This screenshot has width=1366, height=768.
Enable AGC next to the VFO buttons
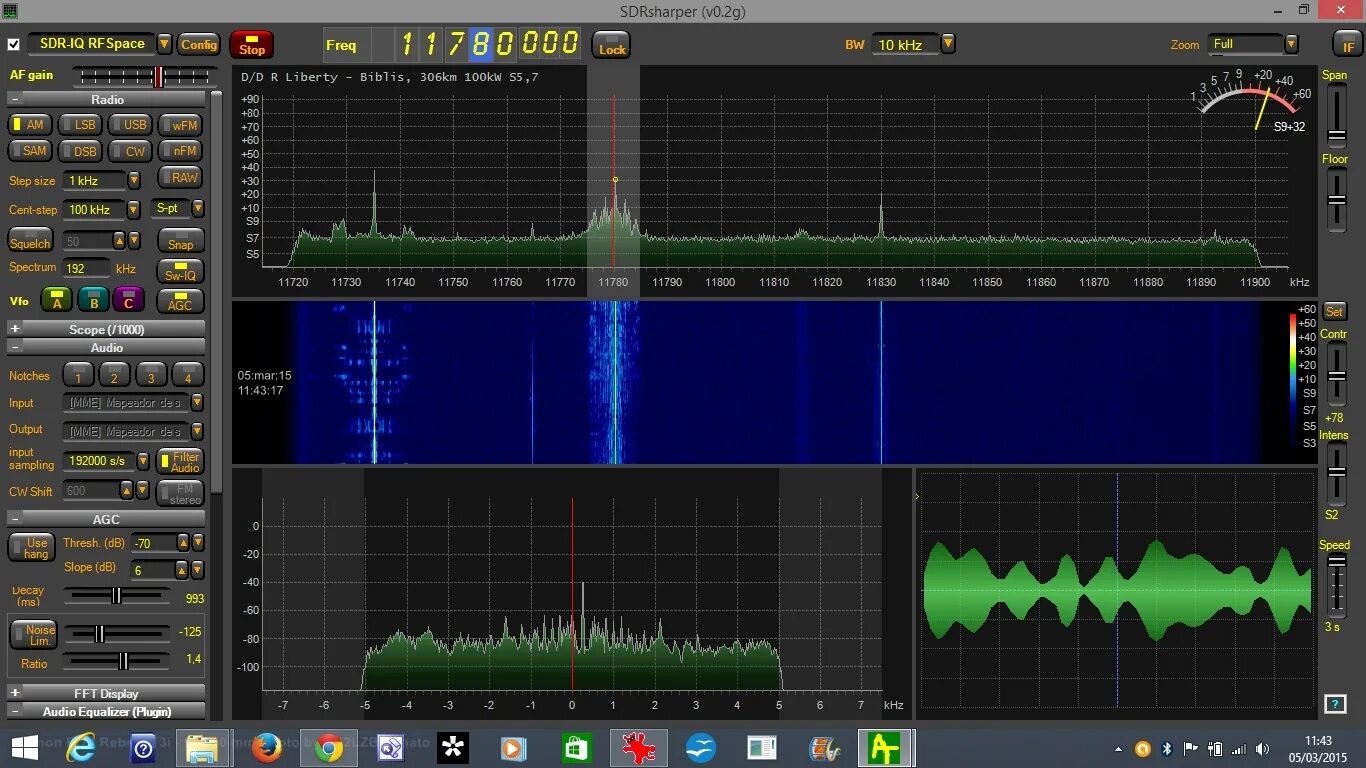click(x=180, y=302)
